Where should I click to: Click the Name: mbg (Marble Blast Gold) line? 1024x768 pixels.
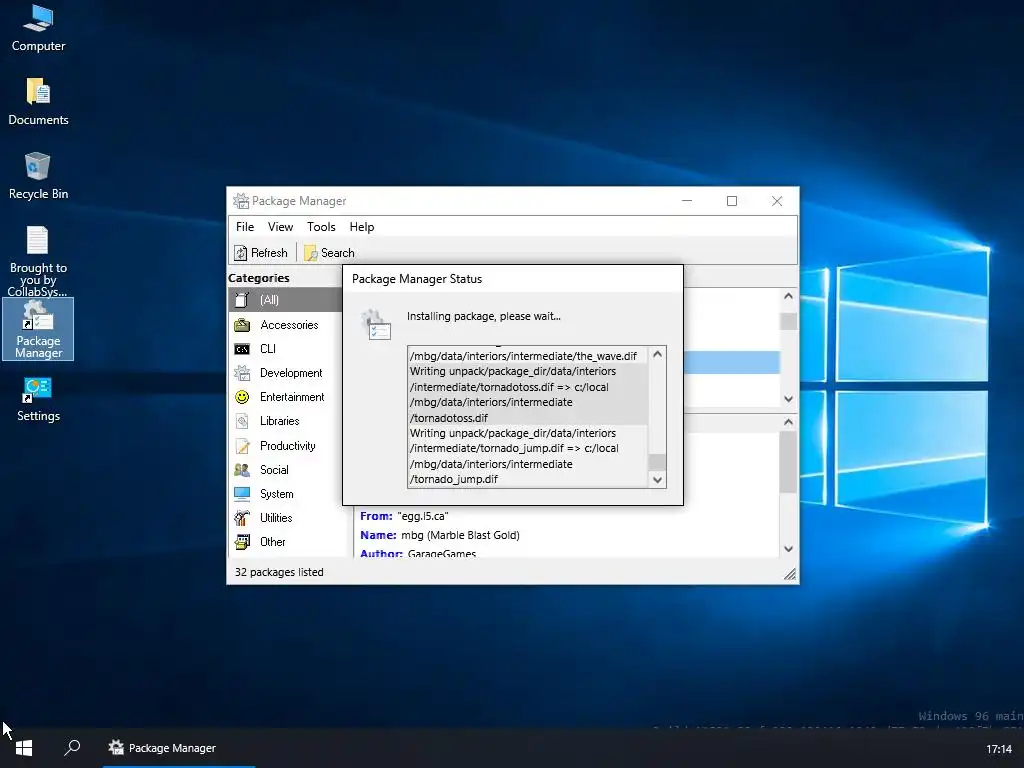(x=440, y=535)
